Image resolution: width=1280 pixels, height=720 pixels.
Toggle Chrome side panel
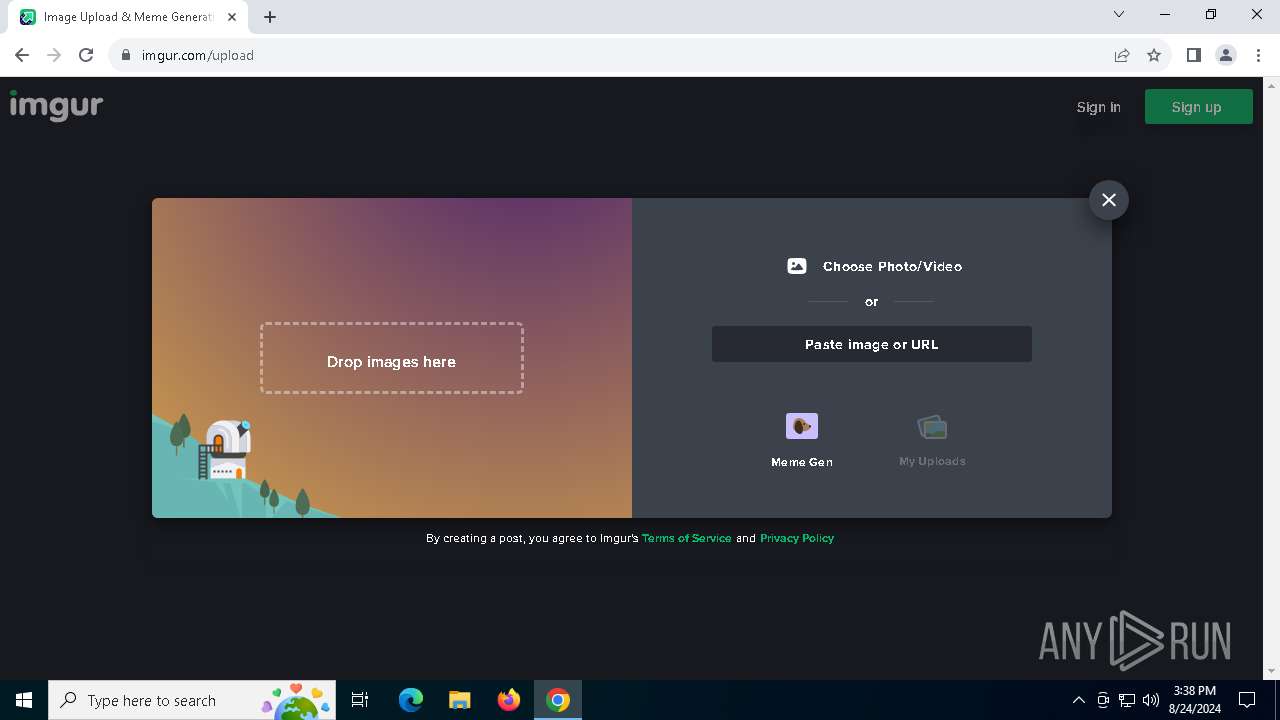pyautogui.click(x=1193, y=55)
